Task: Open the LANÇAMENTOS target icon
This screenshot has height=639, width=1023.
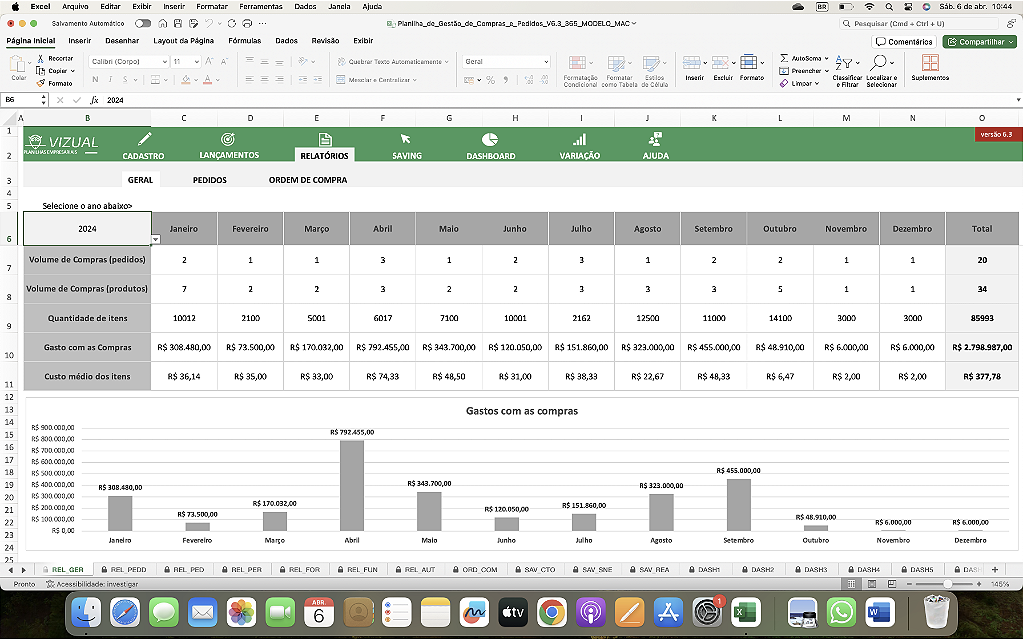Action: coord(228,139)
